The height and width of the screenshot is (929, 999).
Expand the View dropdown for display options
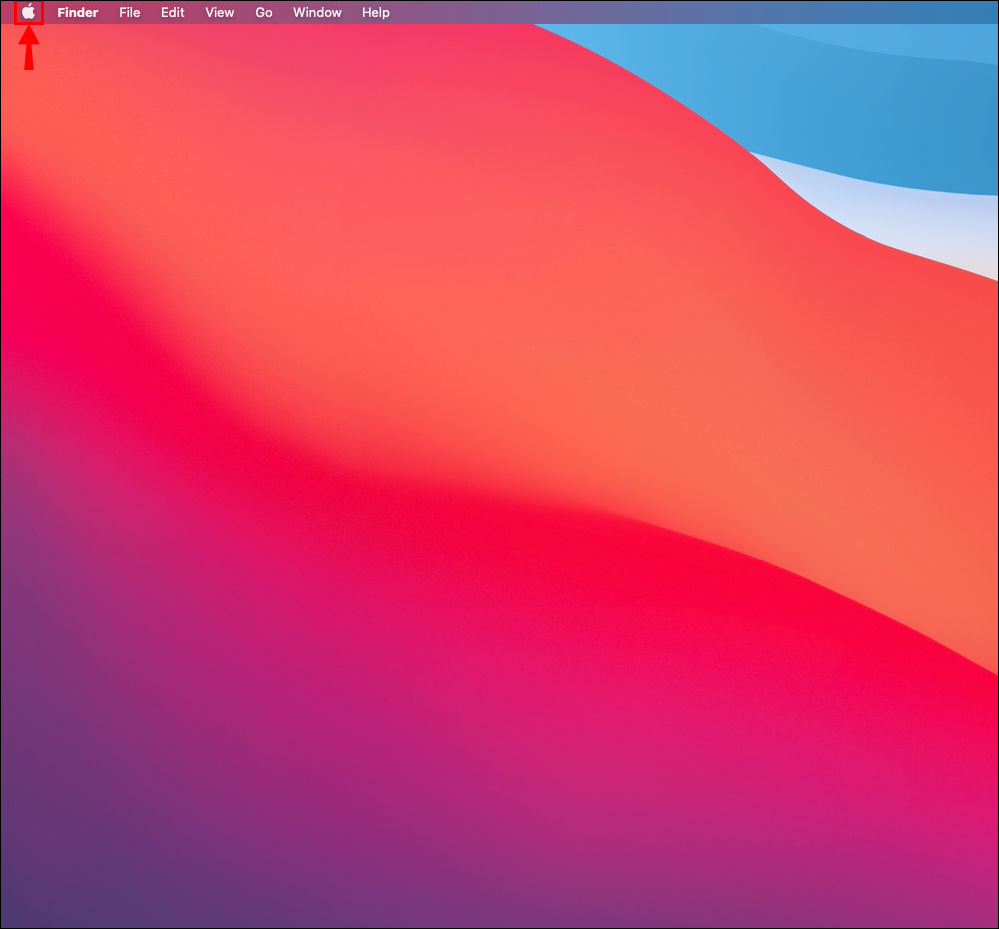(219, 12)
